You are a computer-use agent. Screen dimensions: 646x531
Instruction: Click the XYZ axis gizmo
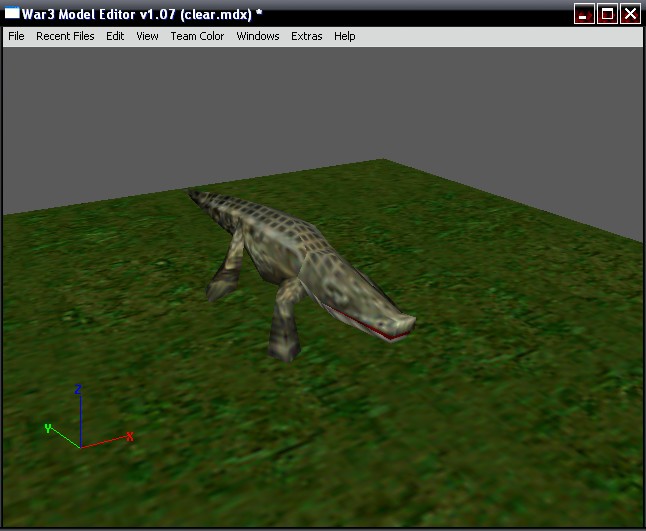89,417
